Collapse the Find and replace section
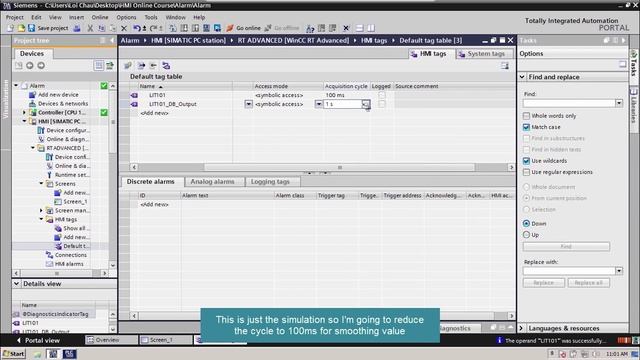 pyautogui.click(x=522, y=77)
